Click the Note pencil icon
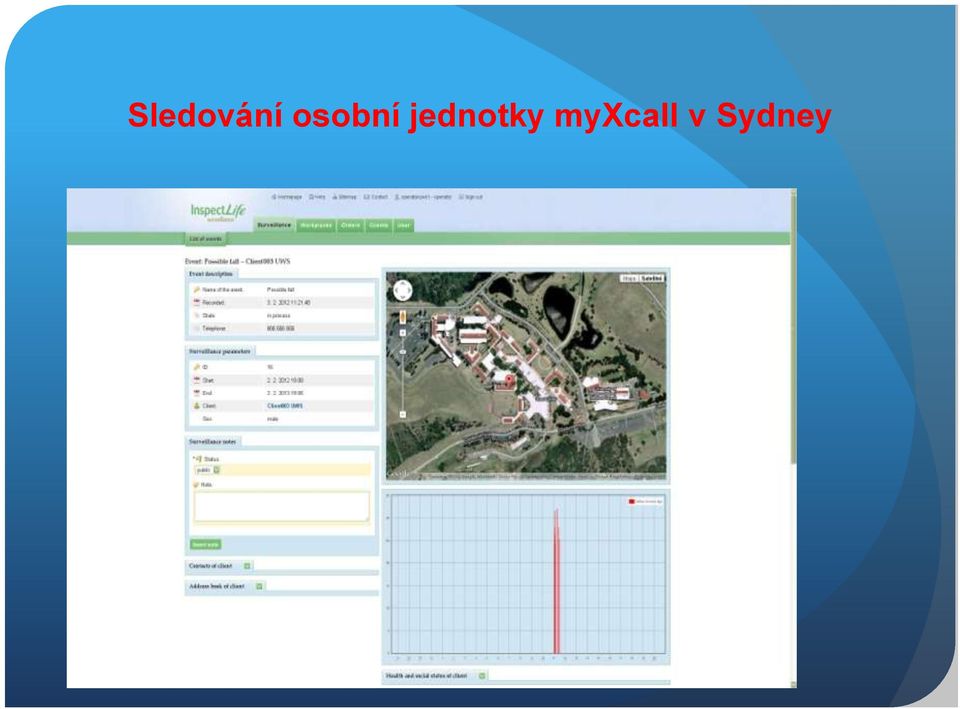The image size is (960, 709). (197, 485)
